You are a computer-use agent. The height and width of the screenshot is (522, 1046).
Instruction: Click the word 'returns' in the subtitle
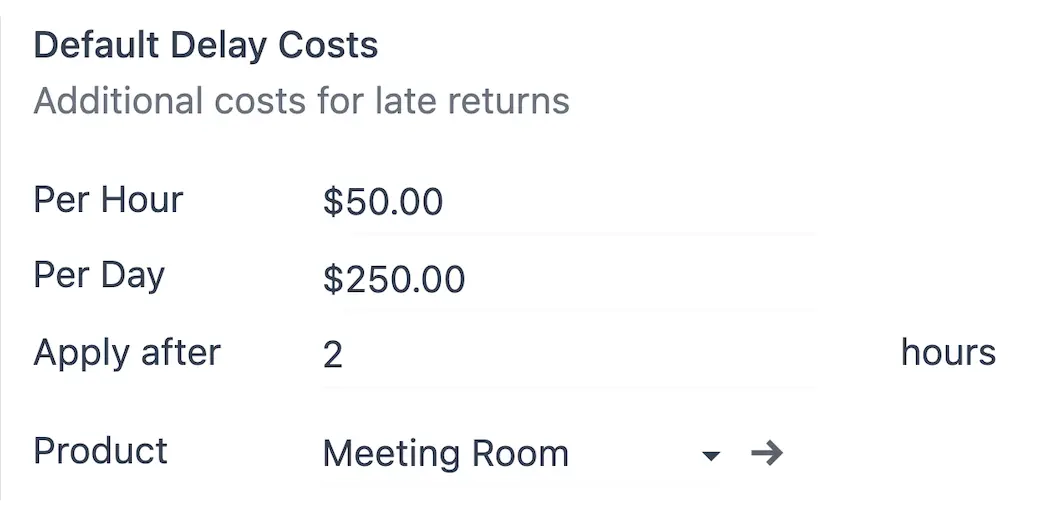pos(517,101)
